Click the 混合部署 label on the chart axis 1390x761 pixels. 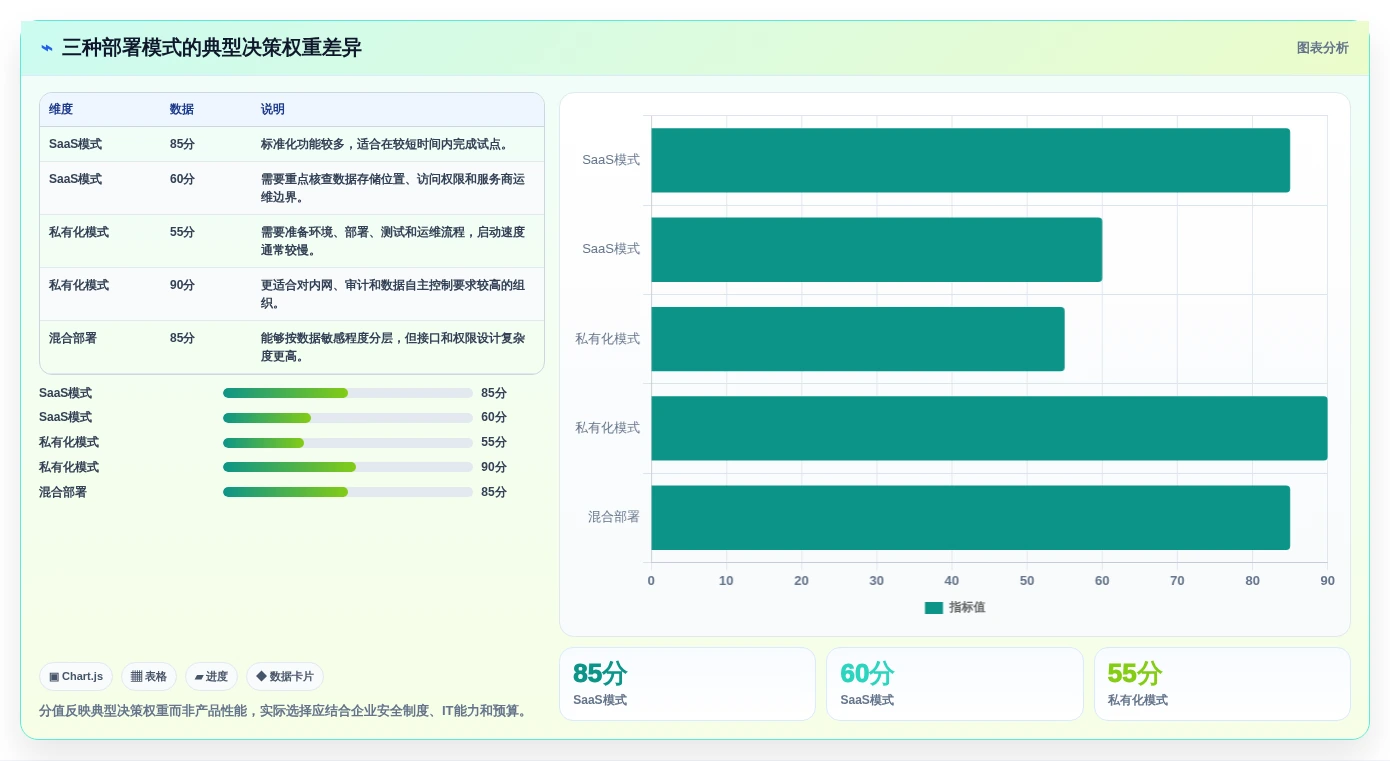point(614,517)
